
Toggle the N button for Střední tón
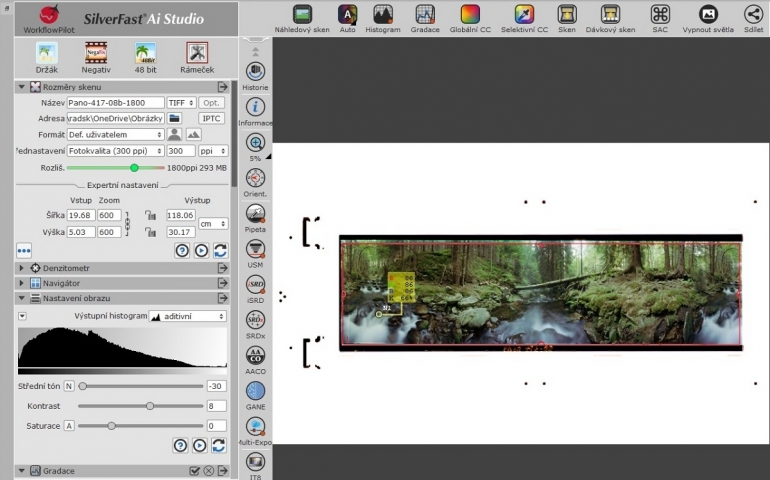pos(69,386)
